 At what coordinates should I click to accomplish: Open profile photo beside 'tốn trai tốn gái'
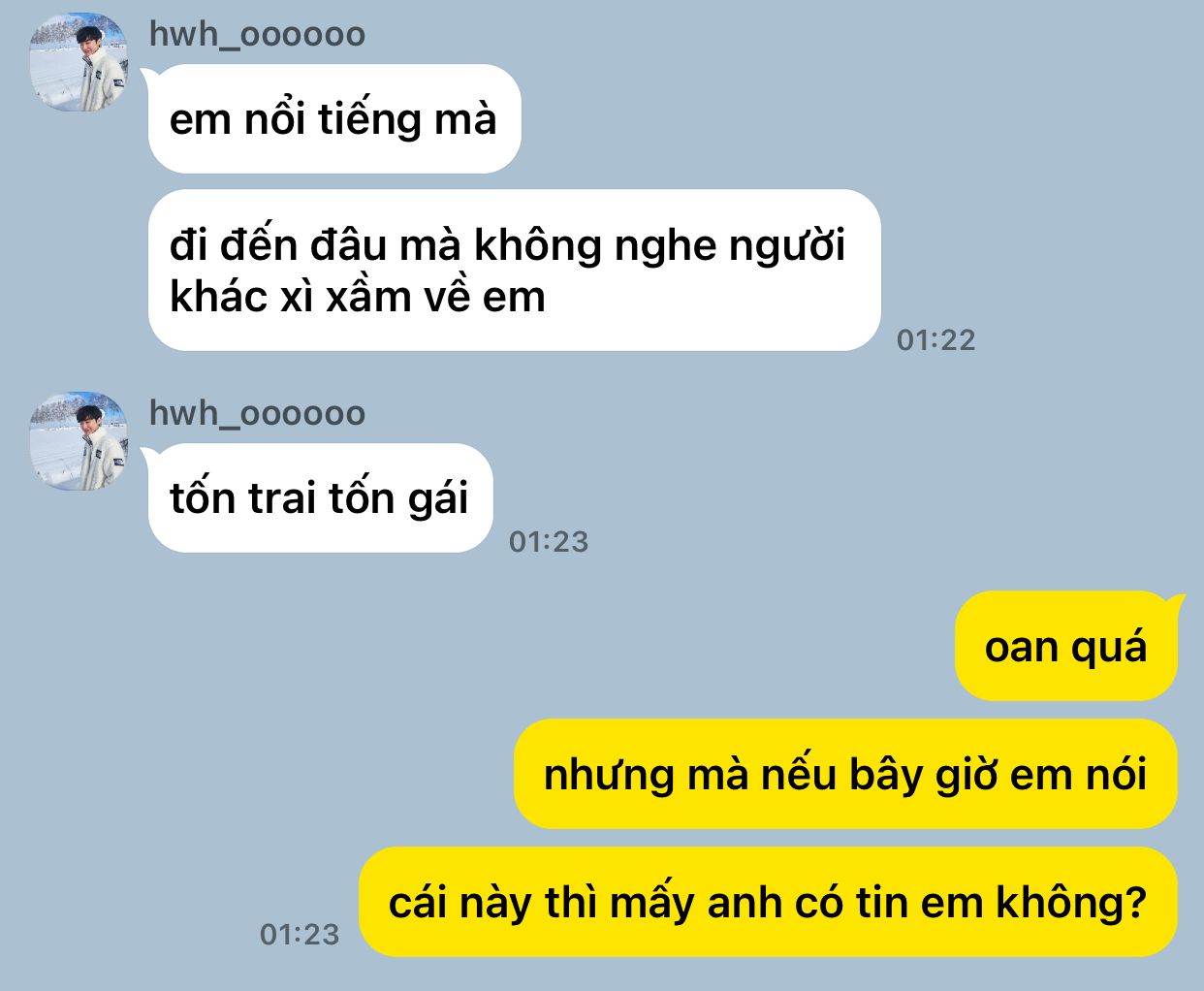coord(79,441)
